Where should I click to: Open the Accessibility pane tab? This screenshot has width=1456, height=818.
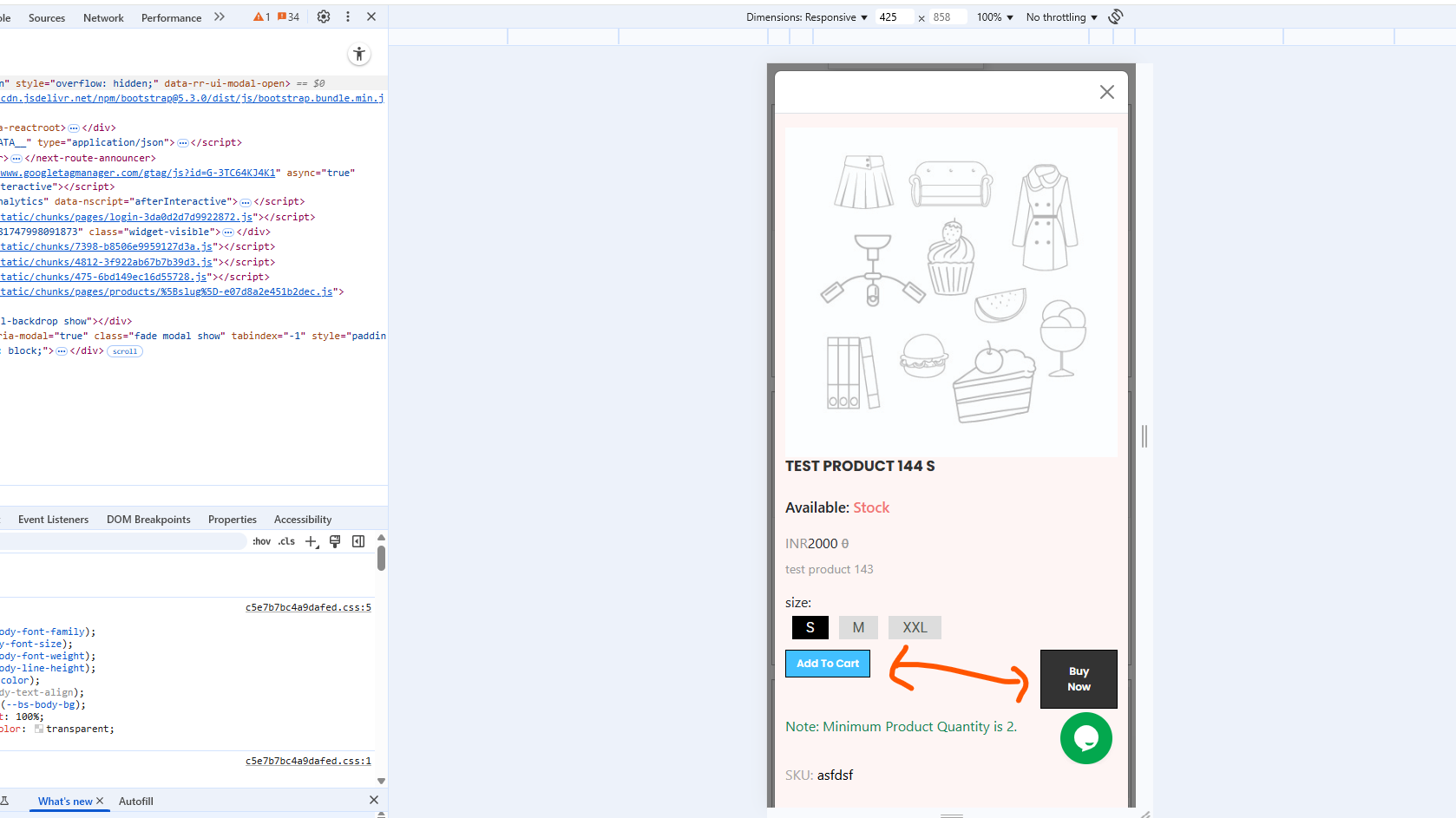pyautogui.click(x=303, y=520)
